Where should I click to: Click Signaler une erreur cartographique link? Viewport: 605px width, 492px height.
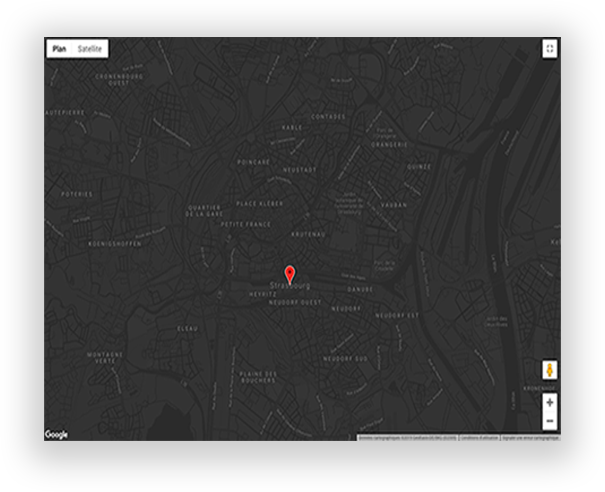tap(531, 438)
